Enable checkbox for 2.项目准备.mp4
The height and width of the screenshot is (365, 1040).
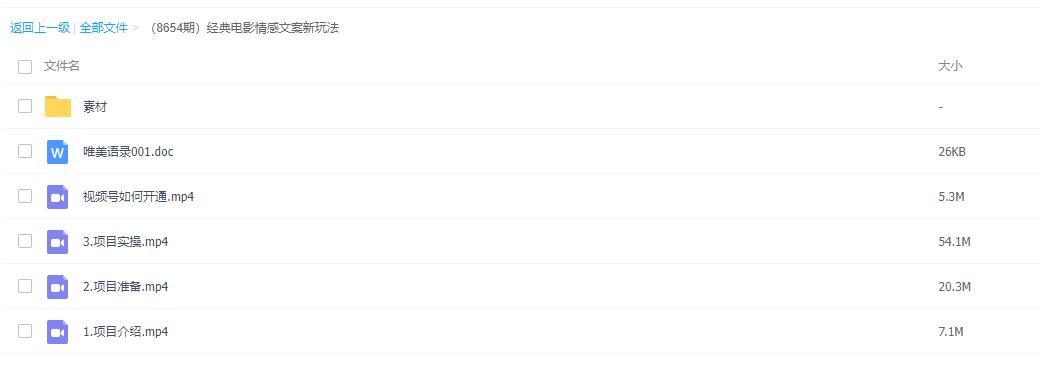coord(25,287)
